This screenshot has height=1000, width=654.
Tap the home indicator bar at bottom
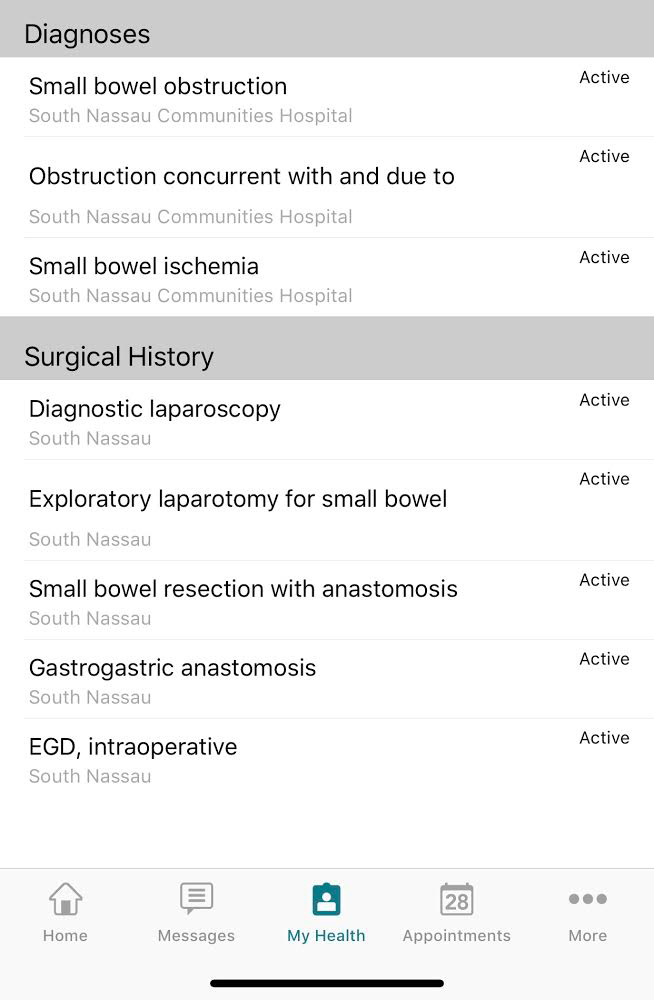(x=327, y=983)
